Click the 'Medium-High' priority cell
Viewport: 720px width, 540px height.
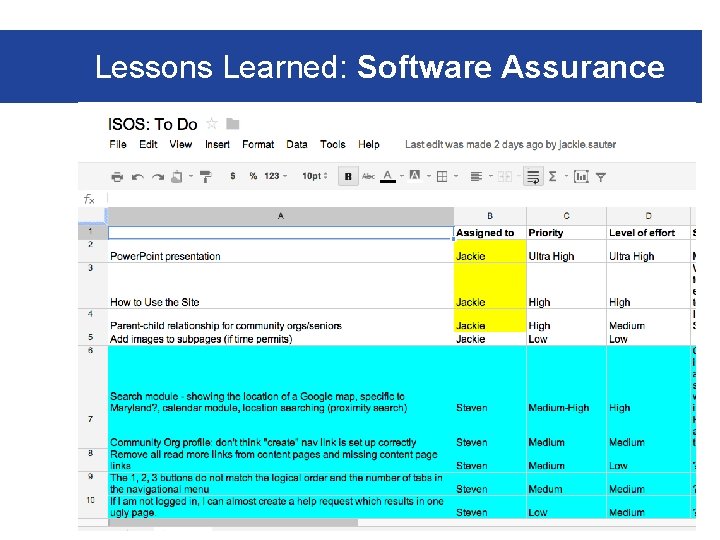pos(566,380)
